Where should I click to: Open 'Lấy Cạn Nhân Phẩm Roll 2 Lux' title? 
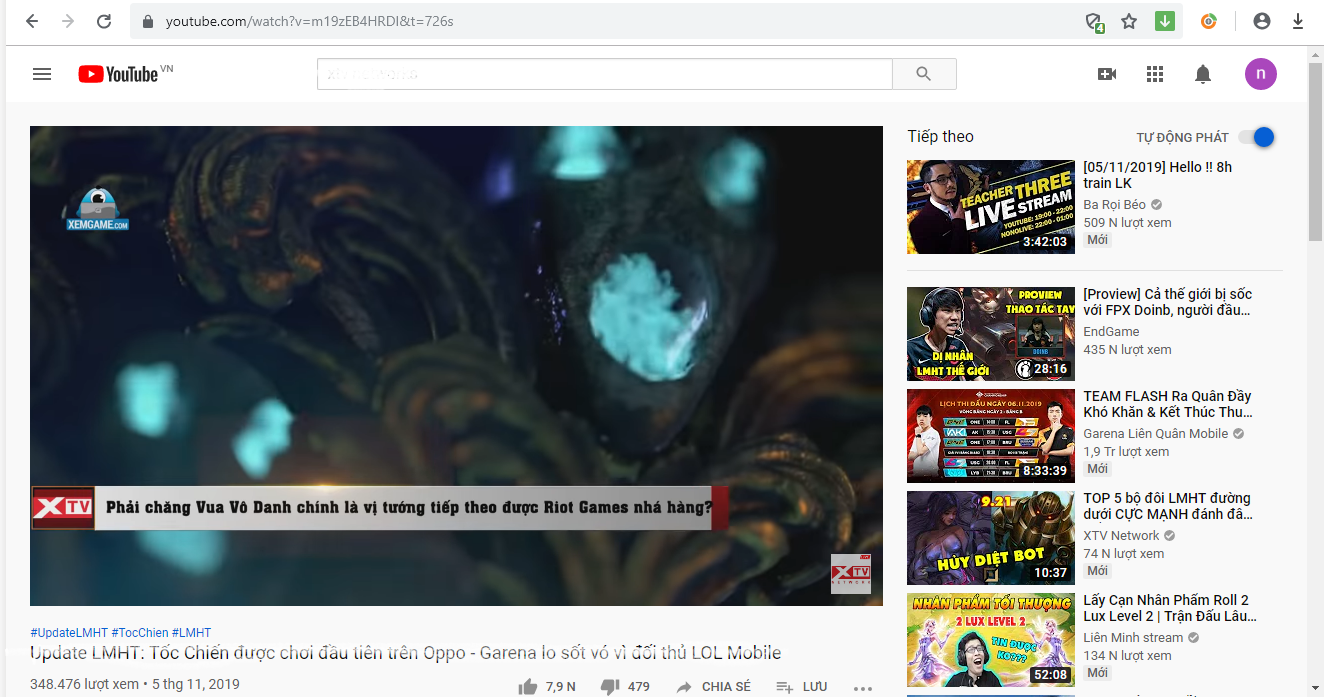1170,608
